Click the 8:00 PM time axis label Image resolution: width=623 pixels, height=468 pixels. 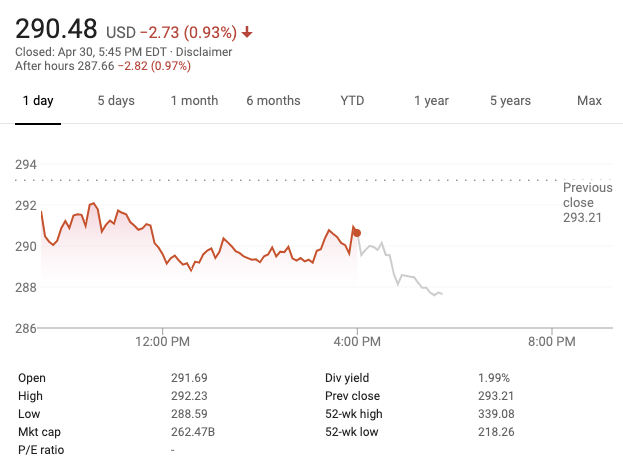(551, 342)
